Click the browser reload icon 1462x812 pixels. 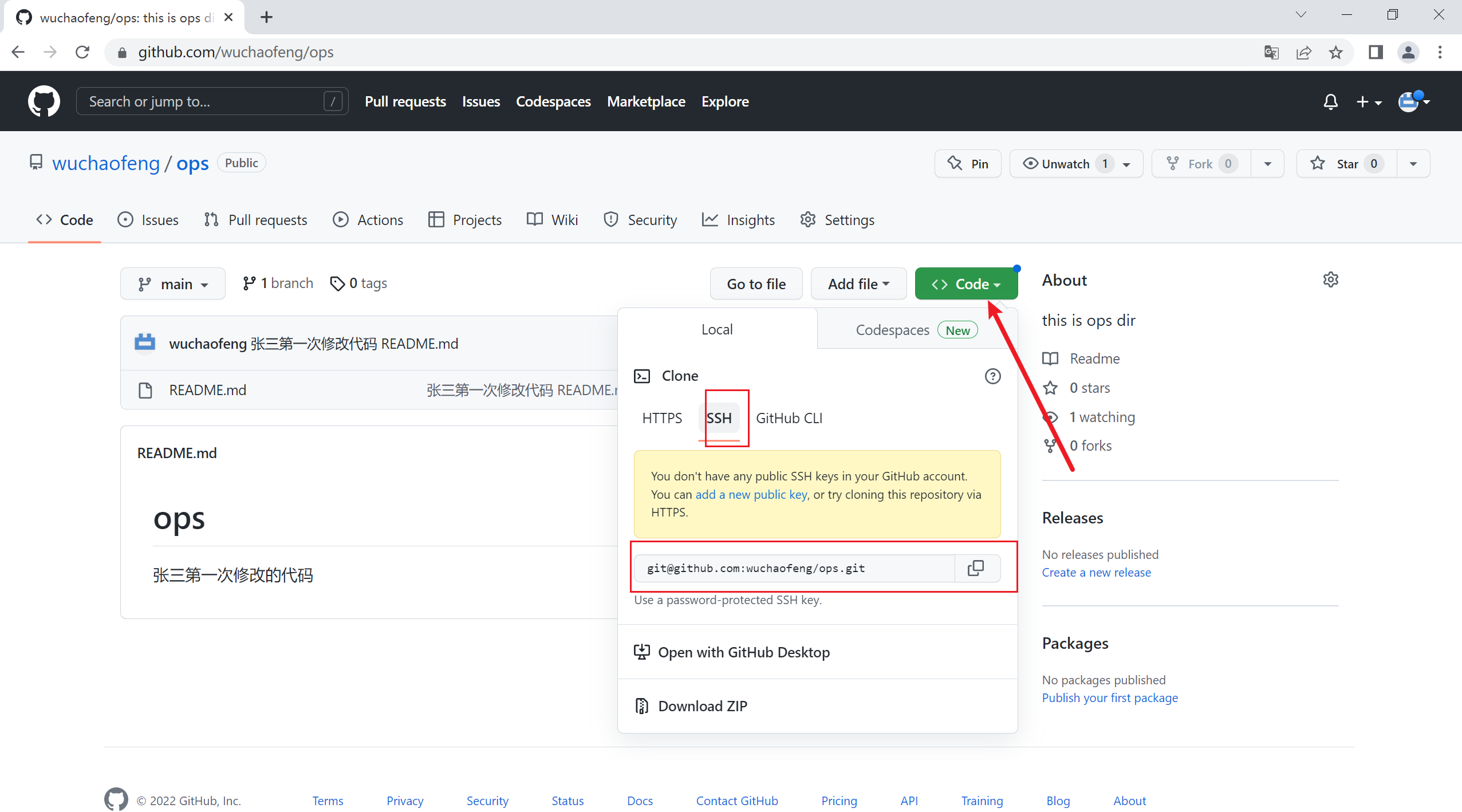click(82, 52)
